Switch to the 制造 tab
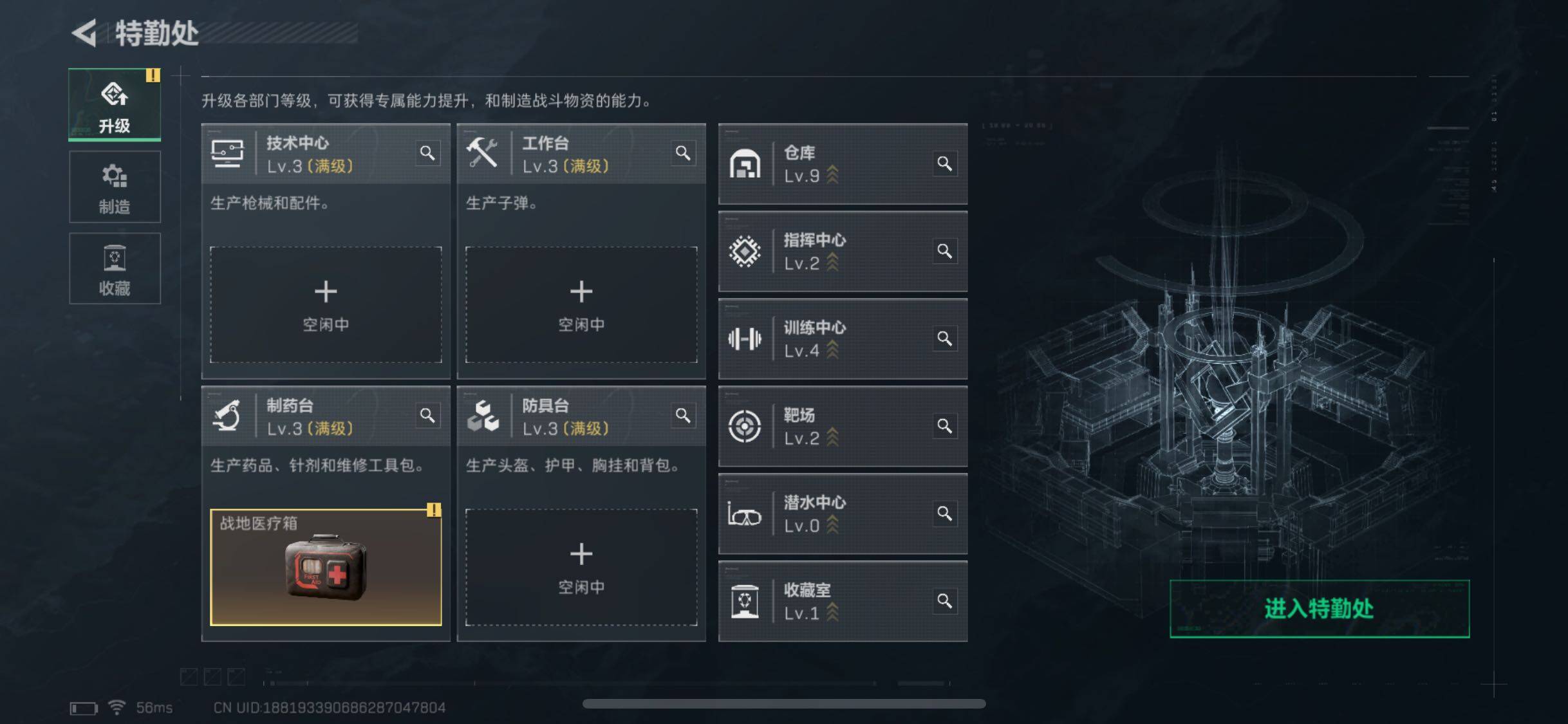This screenshot has height=724, width=1568. point(115,187)
